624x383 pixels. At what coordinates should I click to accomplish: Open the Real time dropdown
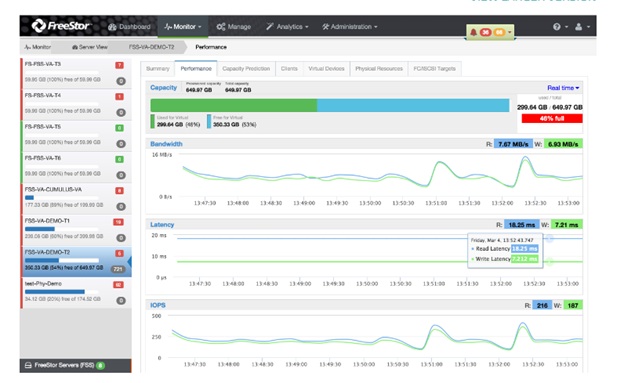click(563, 88)
